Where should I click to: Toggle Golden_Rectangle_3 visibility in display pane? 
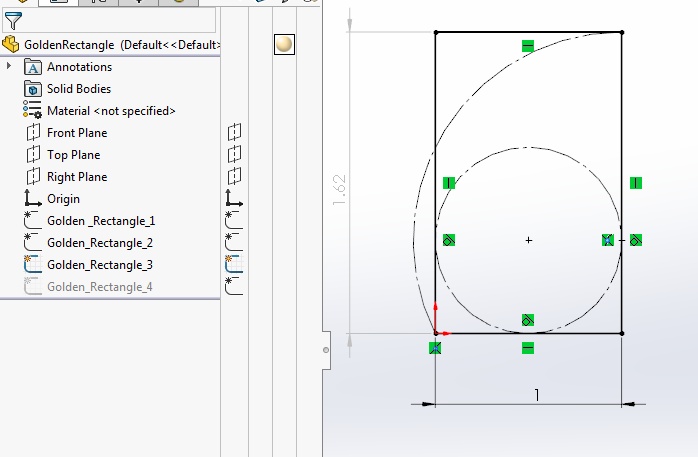pos(234,264)
